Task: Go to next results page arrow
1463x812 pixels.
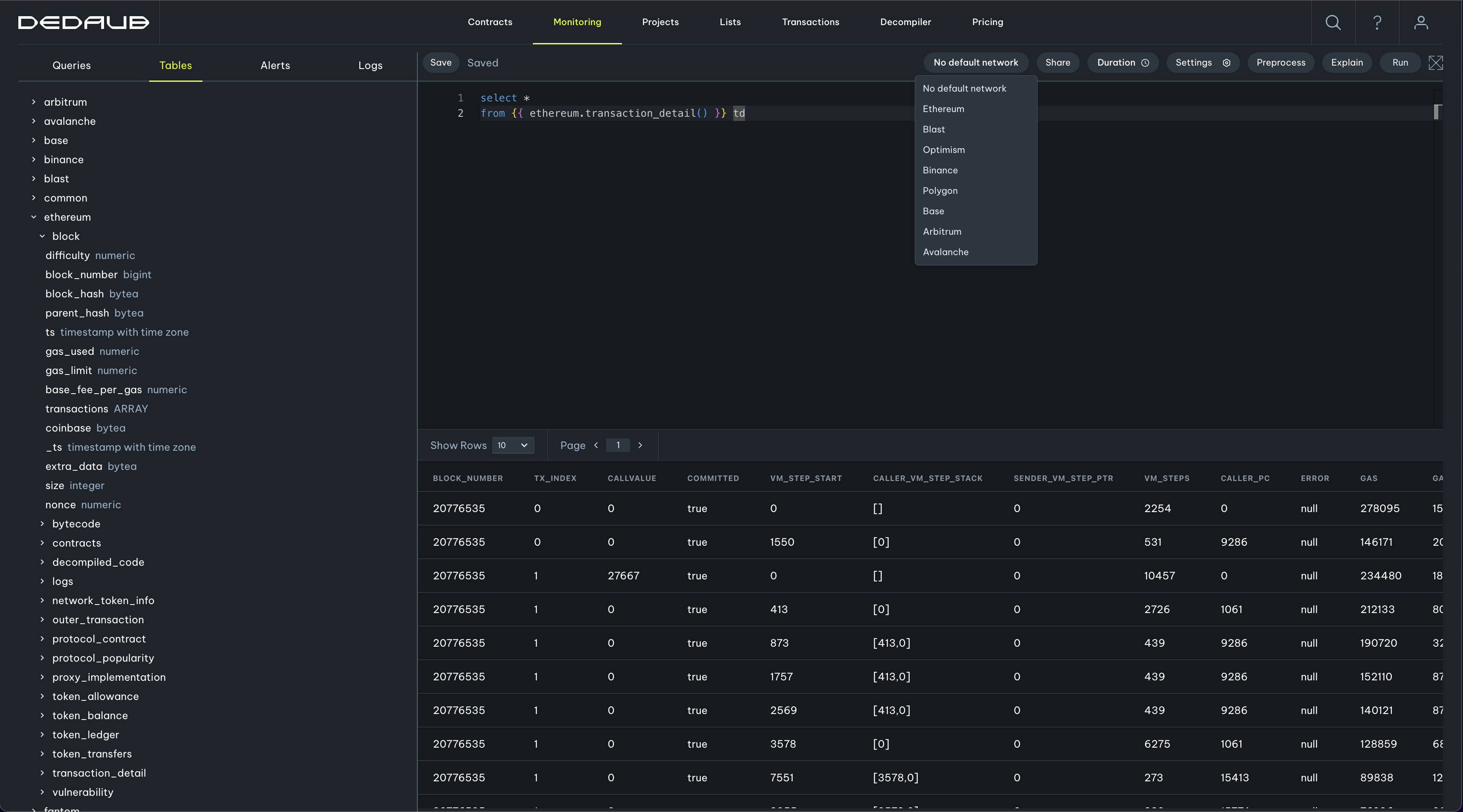Action: tap(640, 446)
